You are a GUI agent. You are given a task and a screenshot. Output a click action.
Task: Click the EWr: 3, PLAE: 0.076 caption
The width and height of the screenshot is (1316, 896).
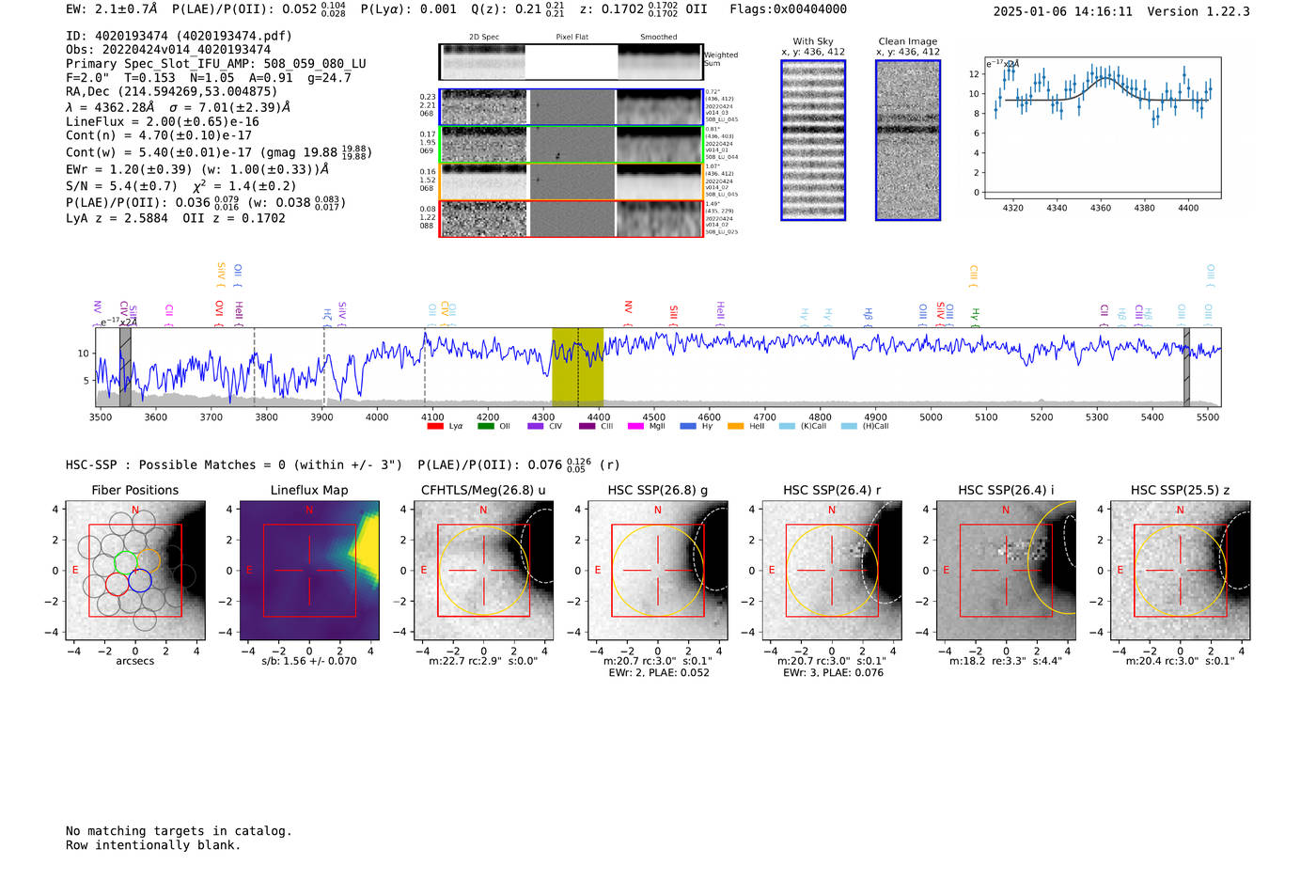(832, 673)
